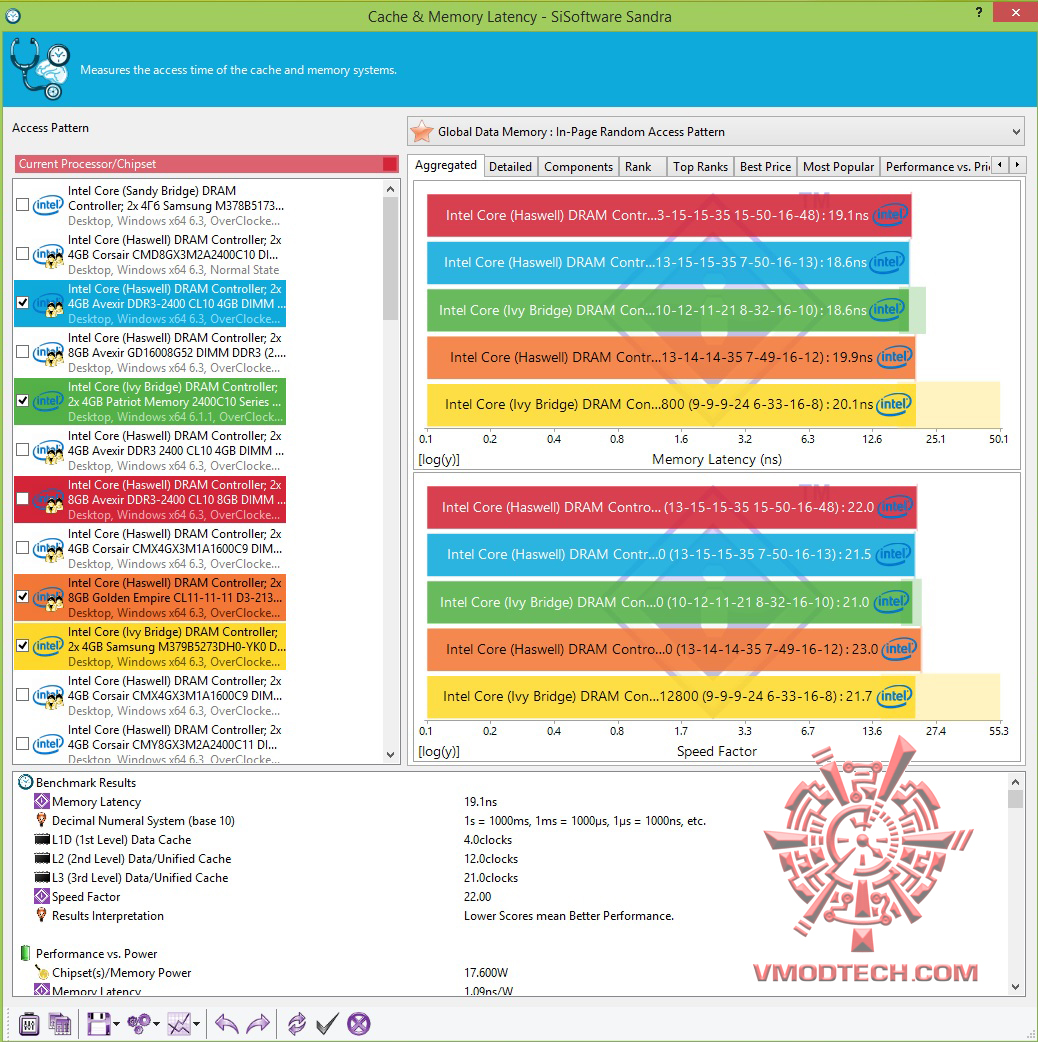Click the help question mark in title bar
The image size is (1038, 1042).
coord(979,13)
